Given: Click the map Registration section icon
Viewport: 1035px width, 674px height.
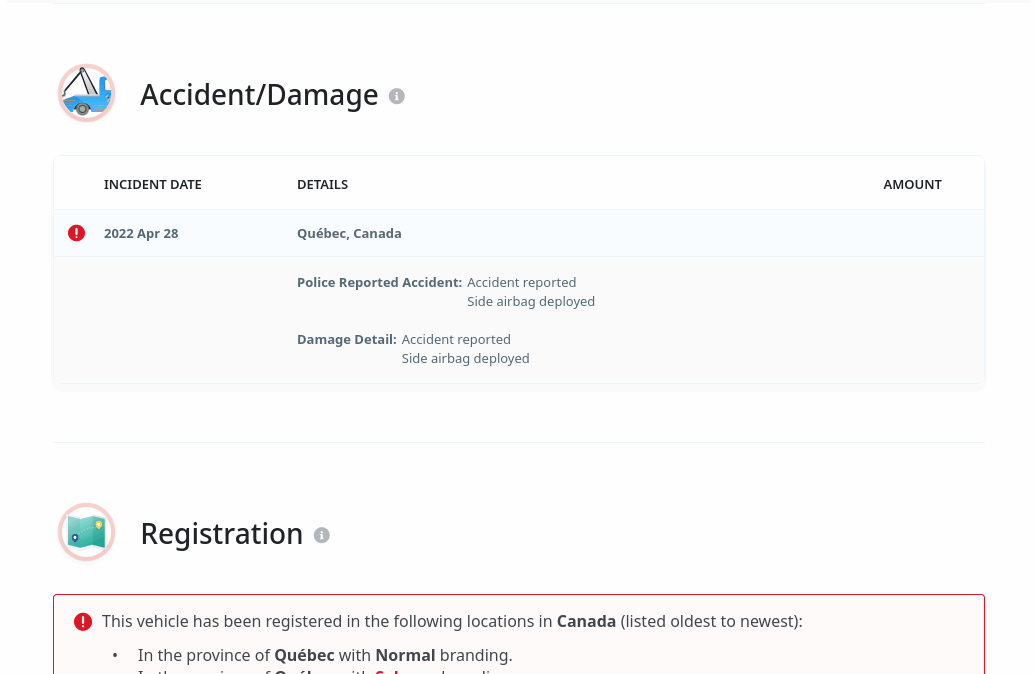Looking at the screenshot, I should click(x=86, y=532).
